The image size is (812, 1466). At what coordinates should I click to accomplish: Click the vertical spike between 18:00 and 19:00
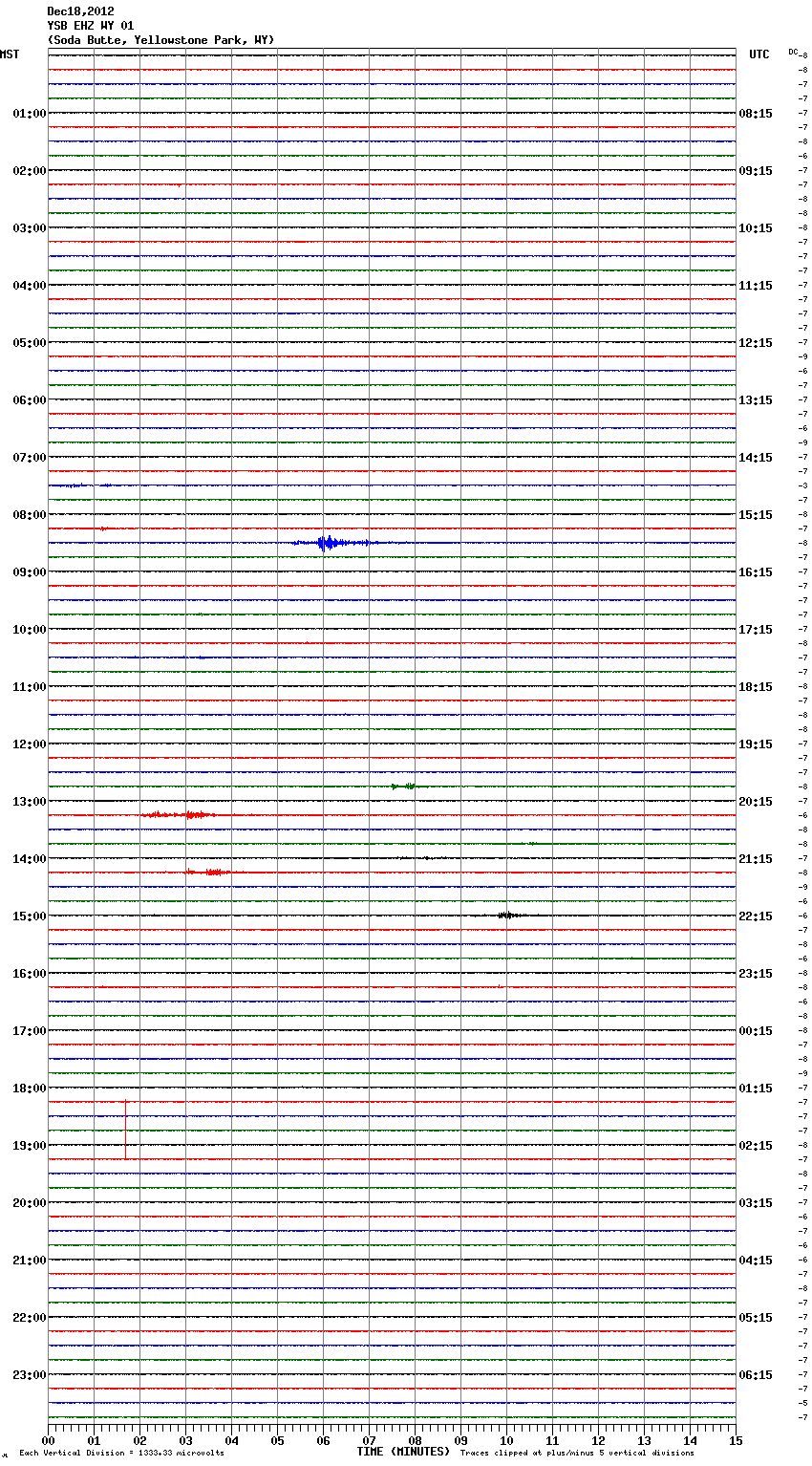tap(126, 1130)
